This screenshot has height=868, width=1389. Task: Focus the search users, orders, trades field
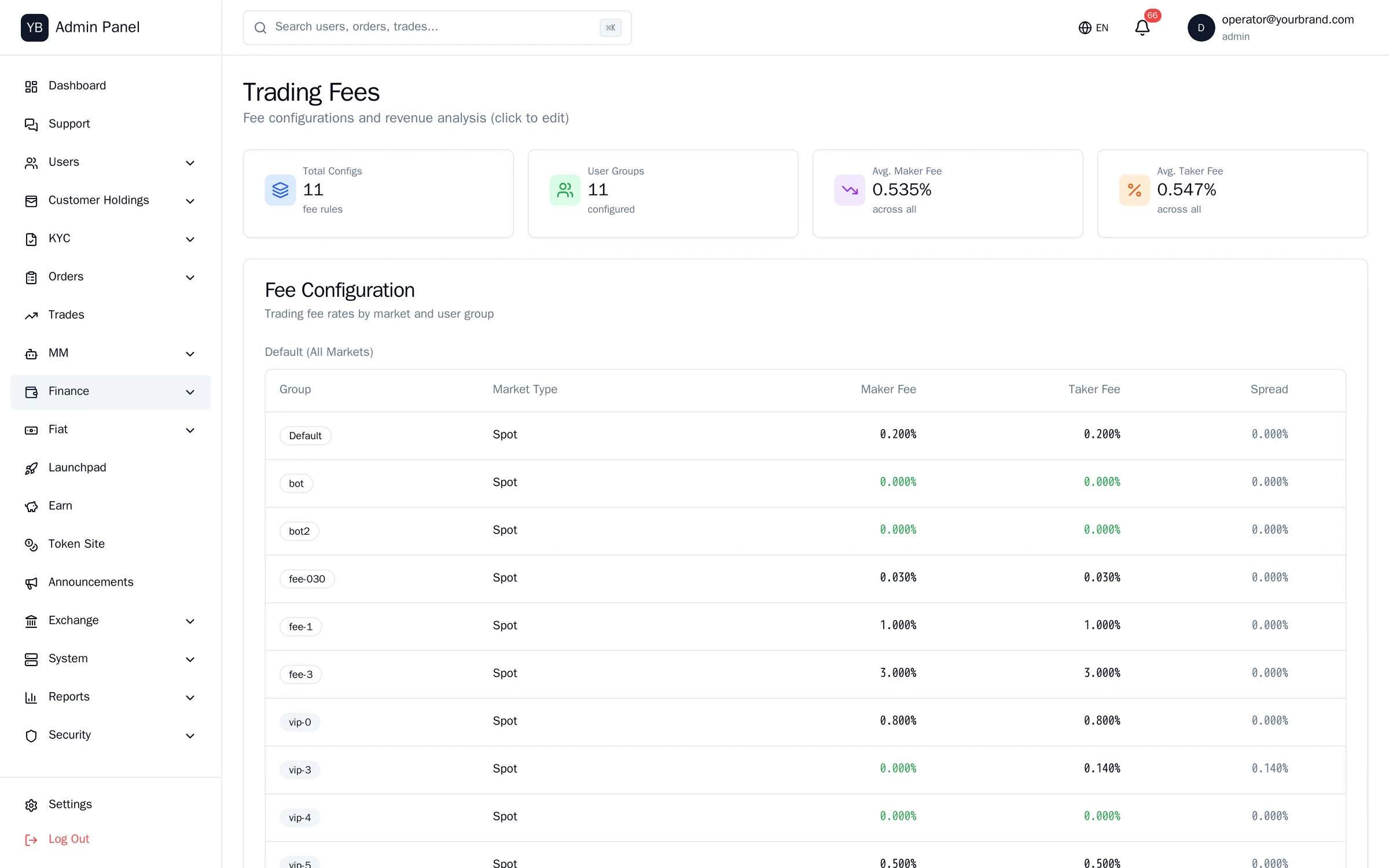click(437, 27)
